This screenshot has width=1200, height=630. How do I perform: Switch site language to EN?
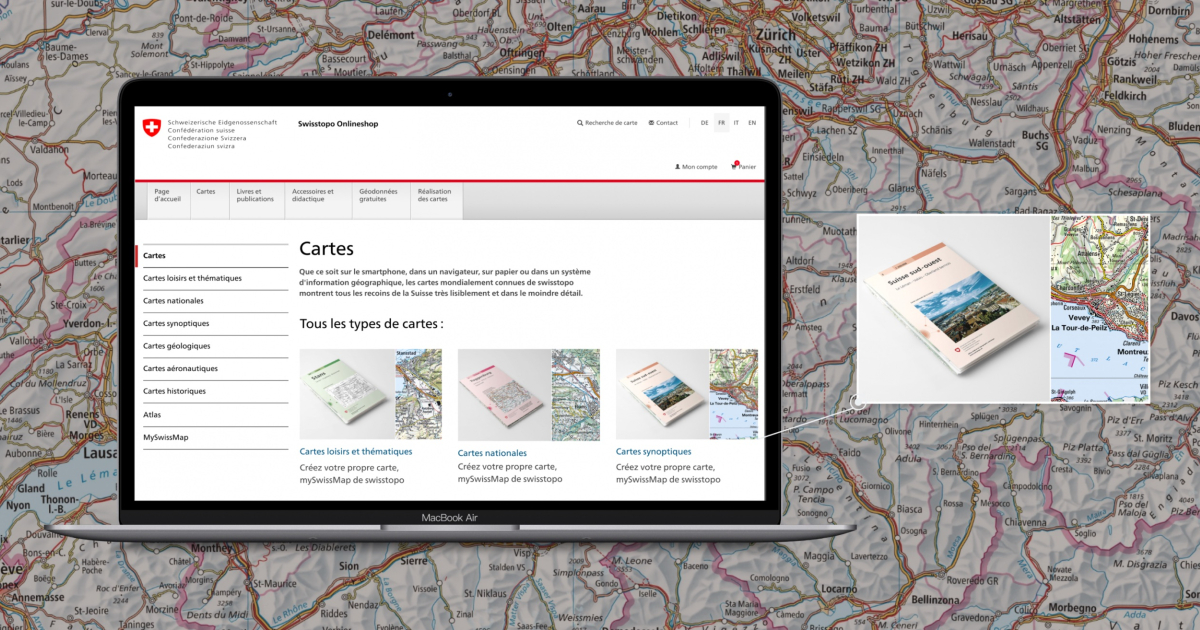[752, 122]
